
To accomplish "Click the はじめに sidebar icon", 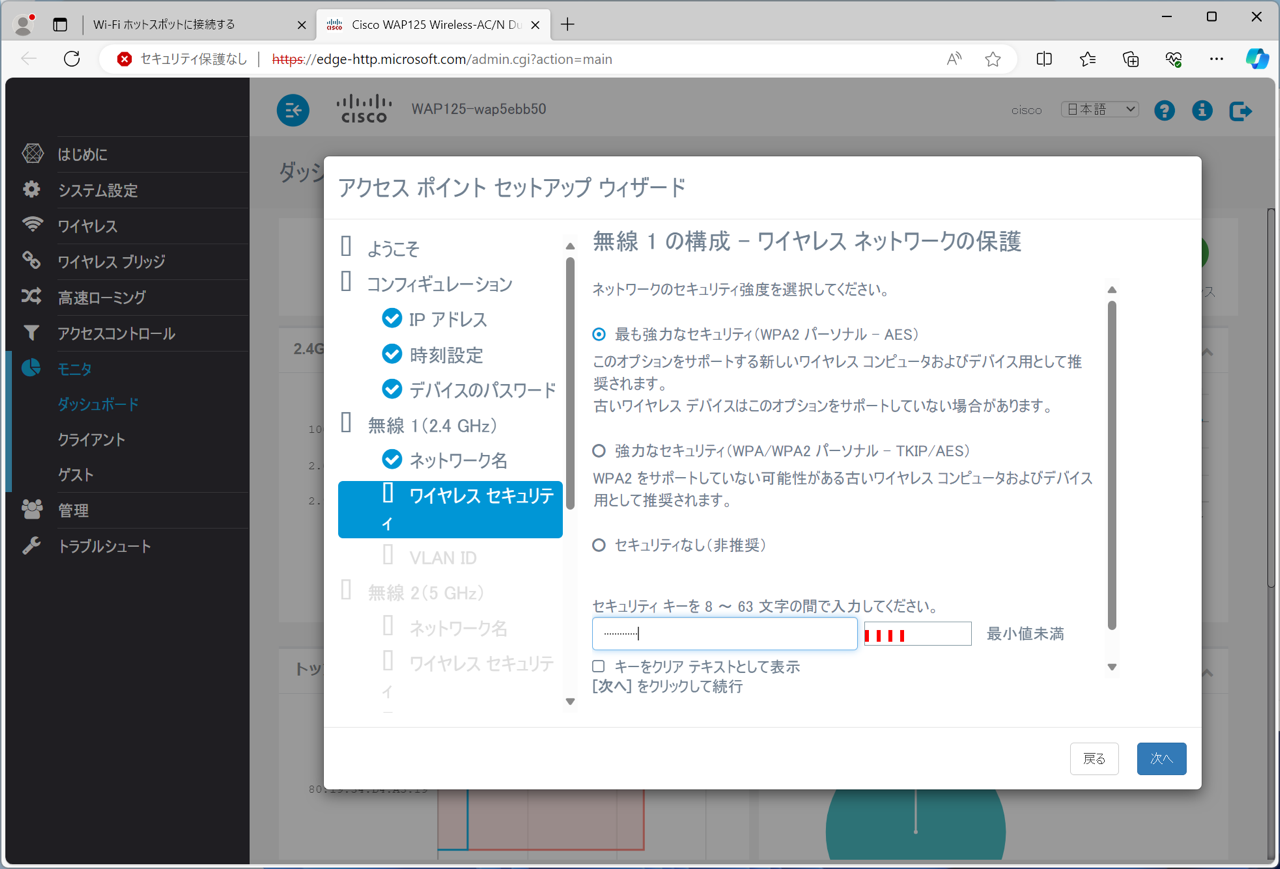I will 33,153.
